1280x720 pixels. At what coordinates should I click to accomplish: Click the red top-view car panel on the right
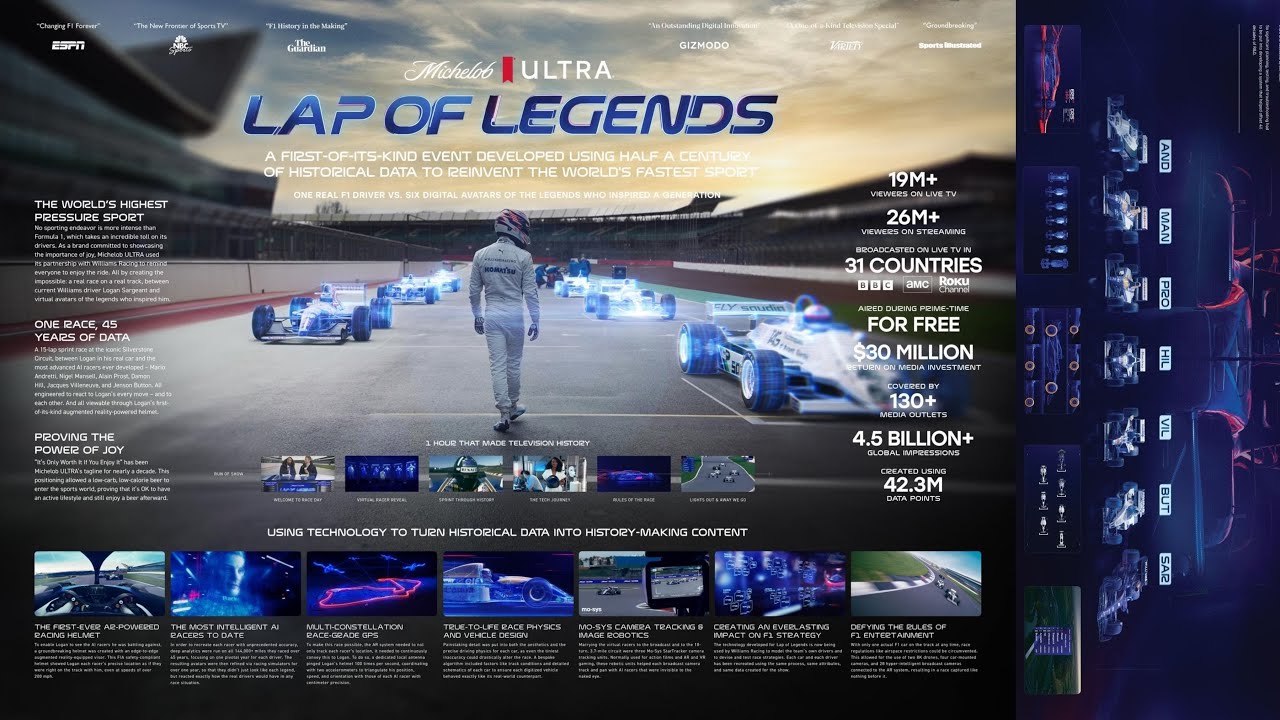(x=1052, y=80)
